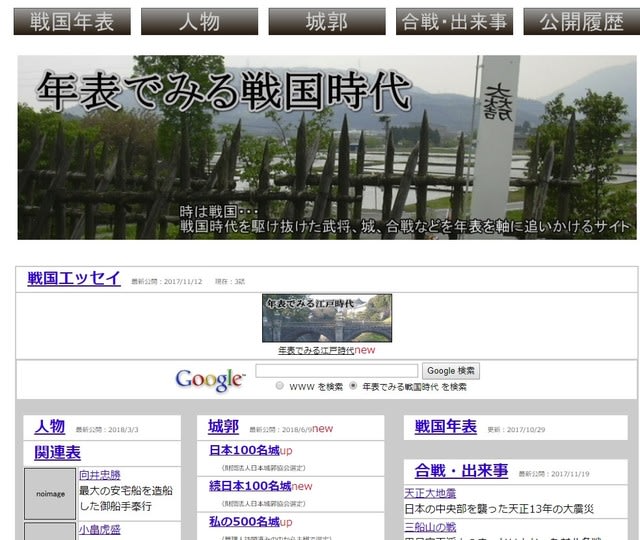Open the 三船山の戦 event link
640x540 pixels.
coord(430,527)
